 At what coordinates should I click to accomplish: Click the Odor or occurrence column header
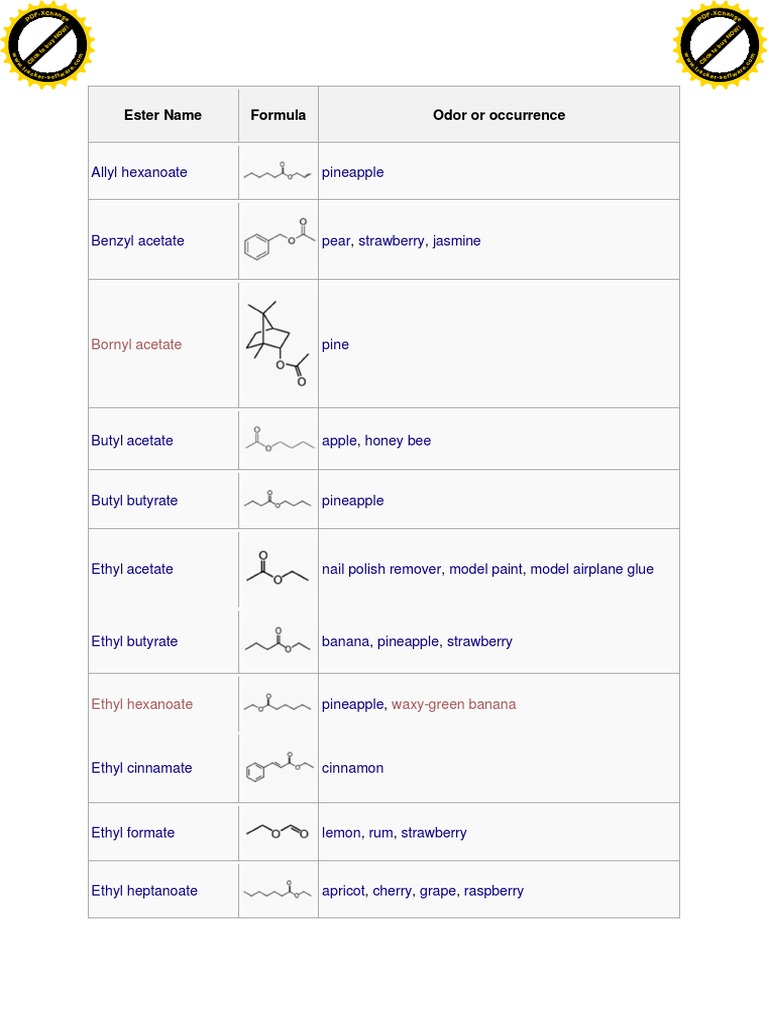click(499, 115)
